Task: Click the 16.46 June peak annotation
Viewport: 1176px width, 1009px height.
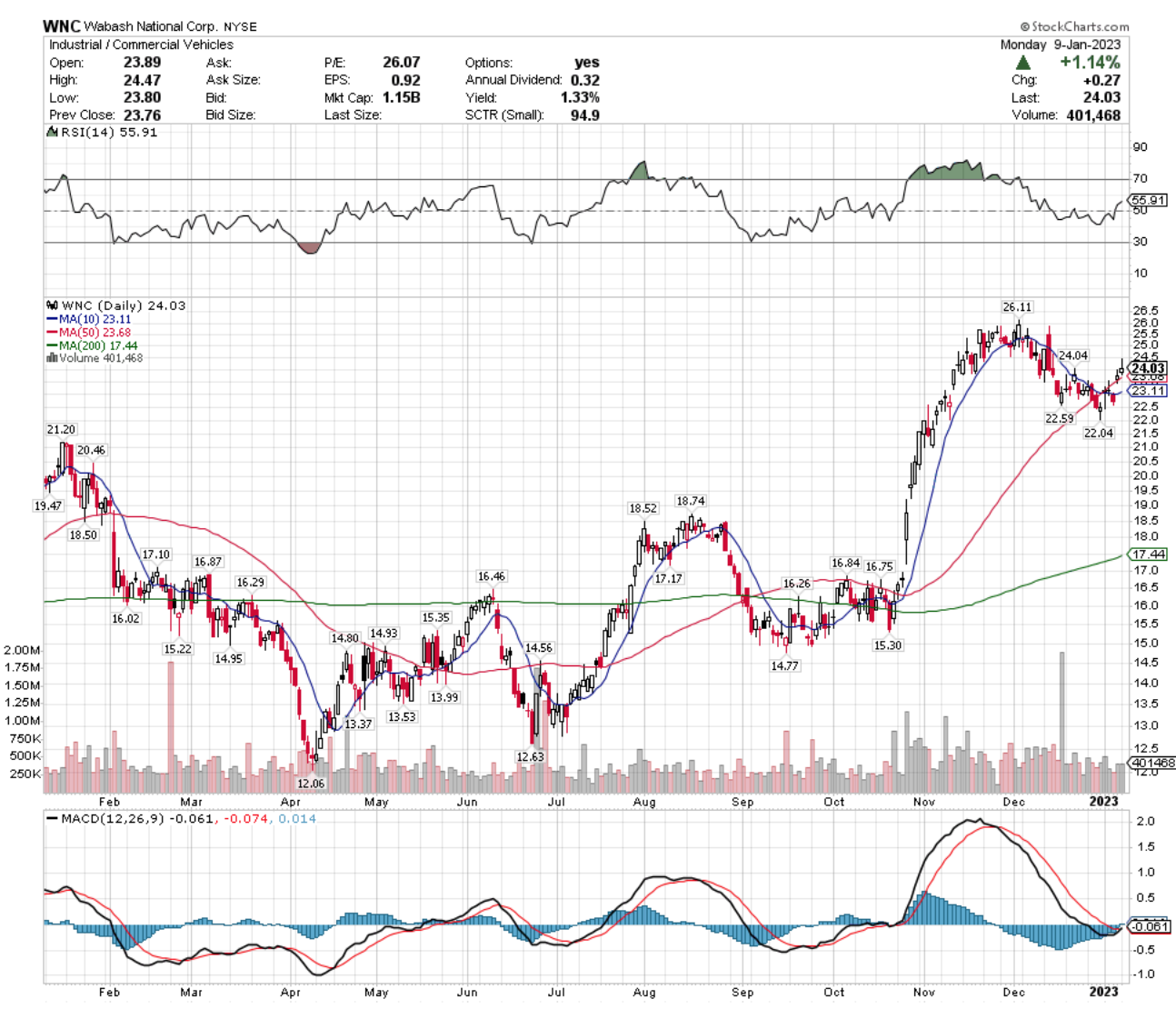Action: (x=492, y=576)
